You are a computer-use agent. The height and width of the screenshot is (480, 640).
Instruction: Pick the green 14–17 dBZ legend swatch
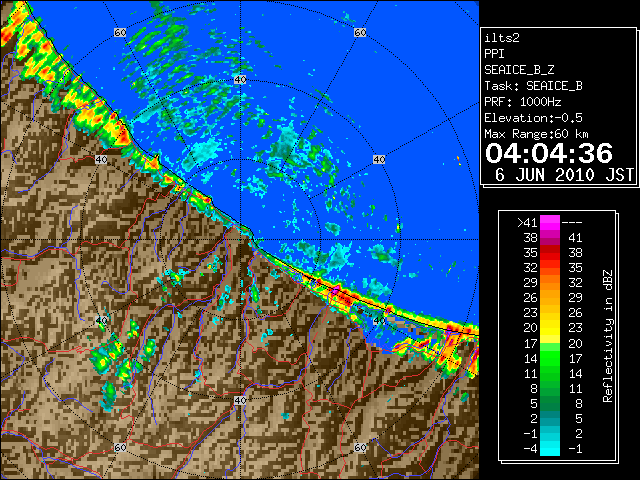550,358
